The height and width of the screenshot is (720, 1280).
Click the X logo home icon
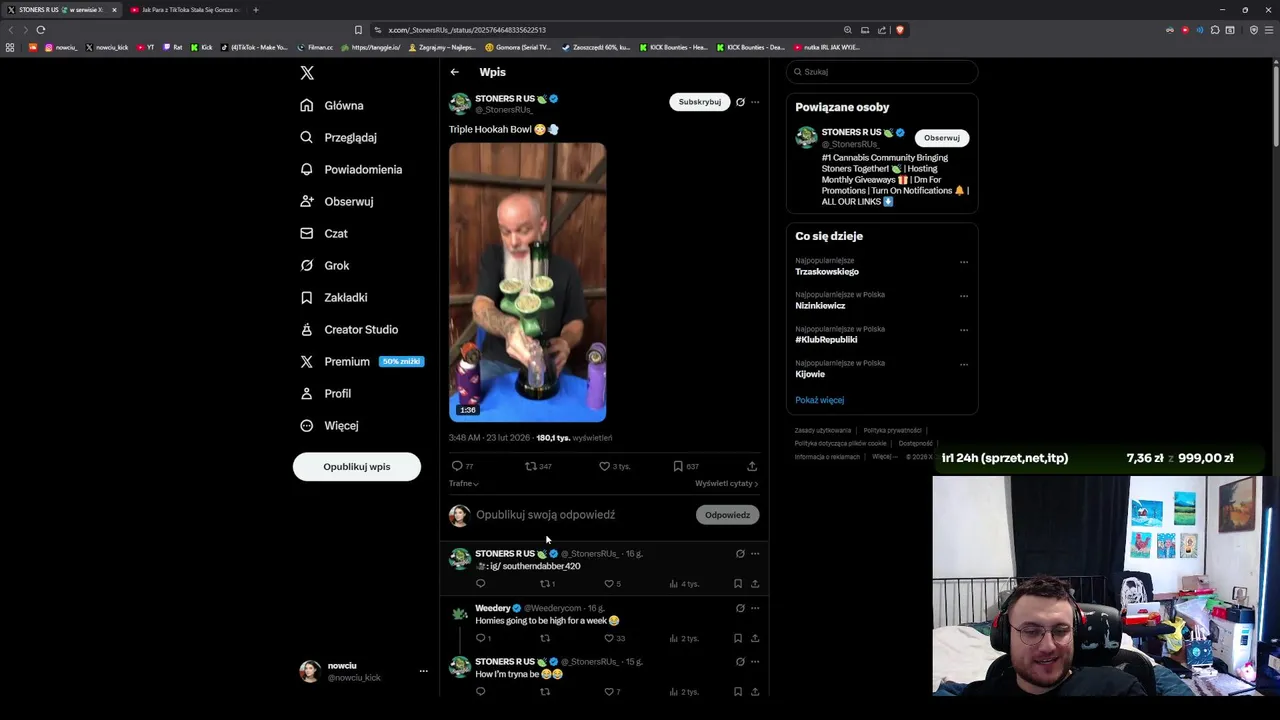(x=307, y=73)
